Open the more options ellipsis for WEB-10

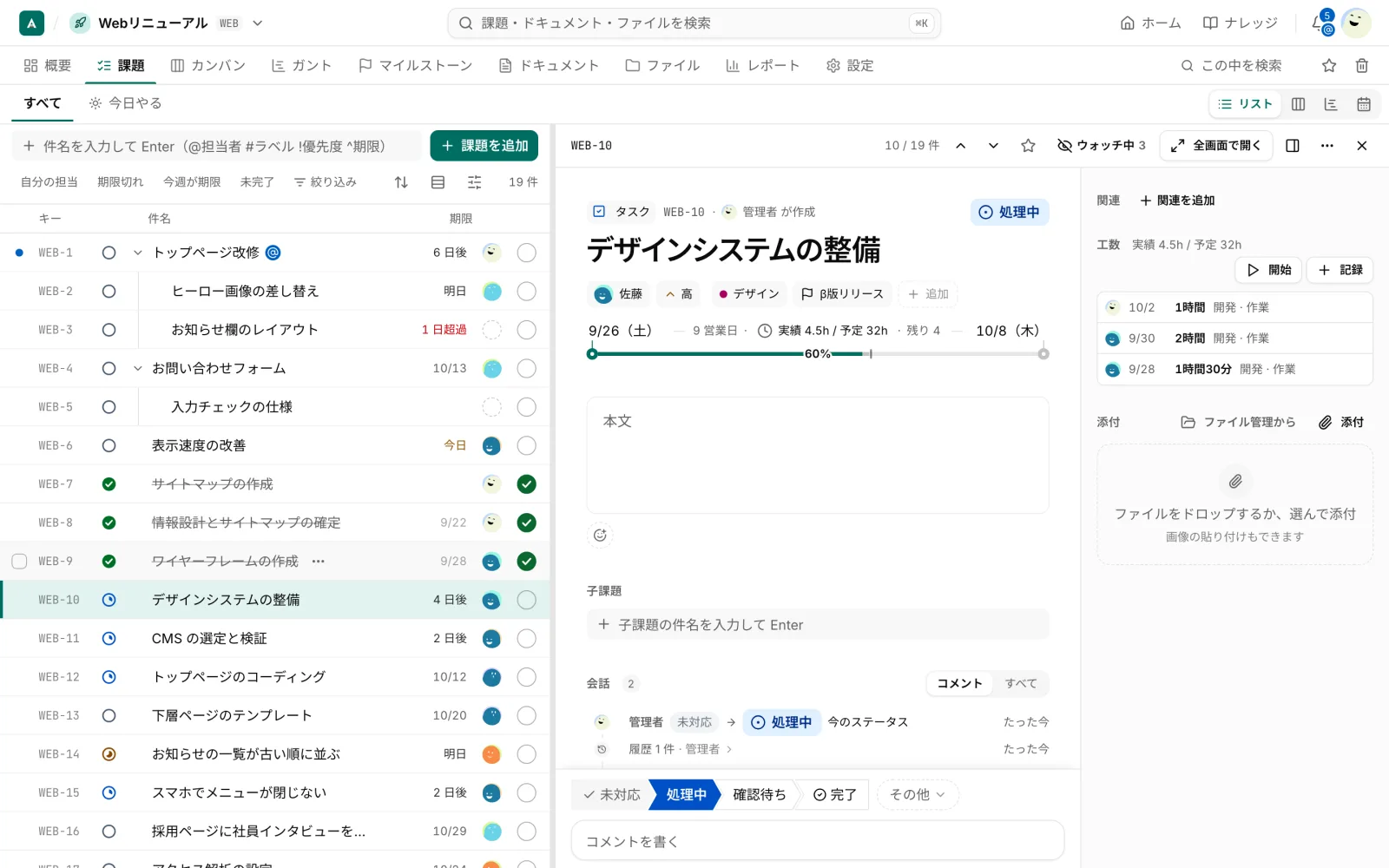pos(1327,146)
